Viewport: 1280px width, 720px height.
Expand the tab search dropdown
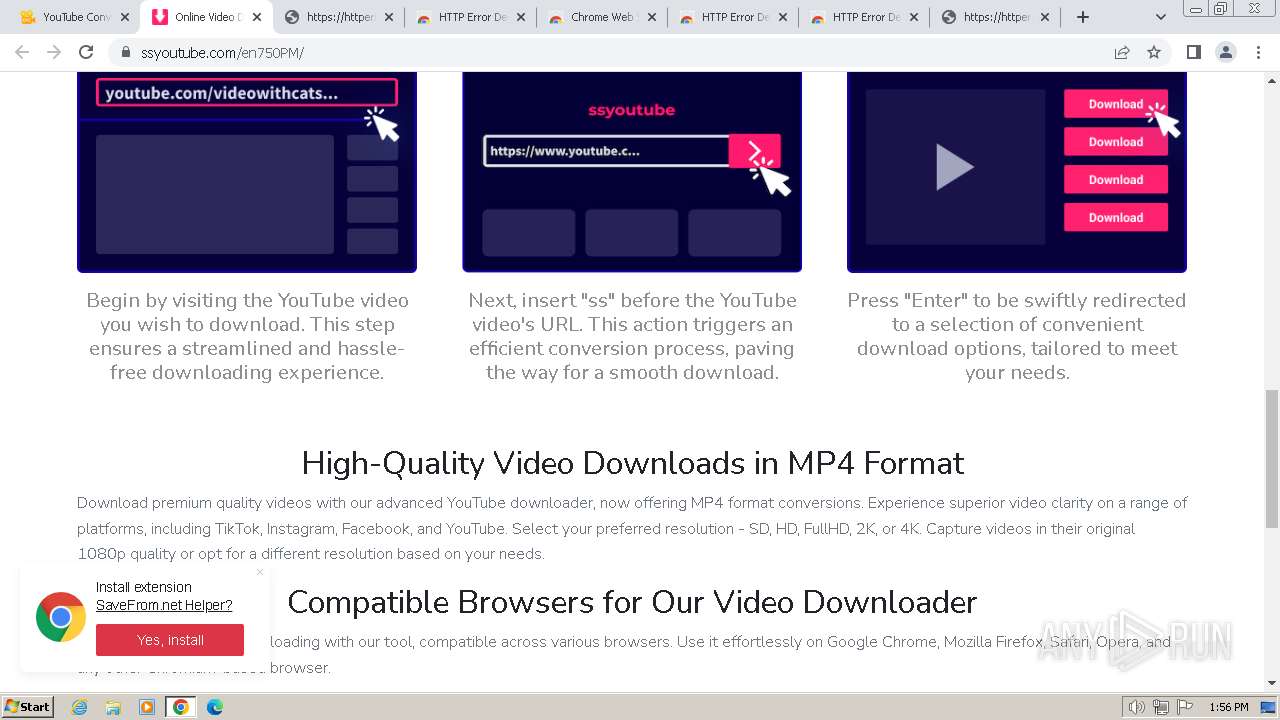1160,17
